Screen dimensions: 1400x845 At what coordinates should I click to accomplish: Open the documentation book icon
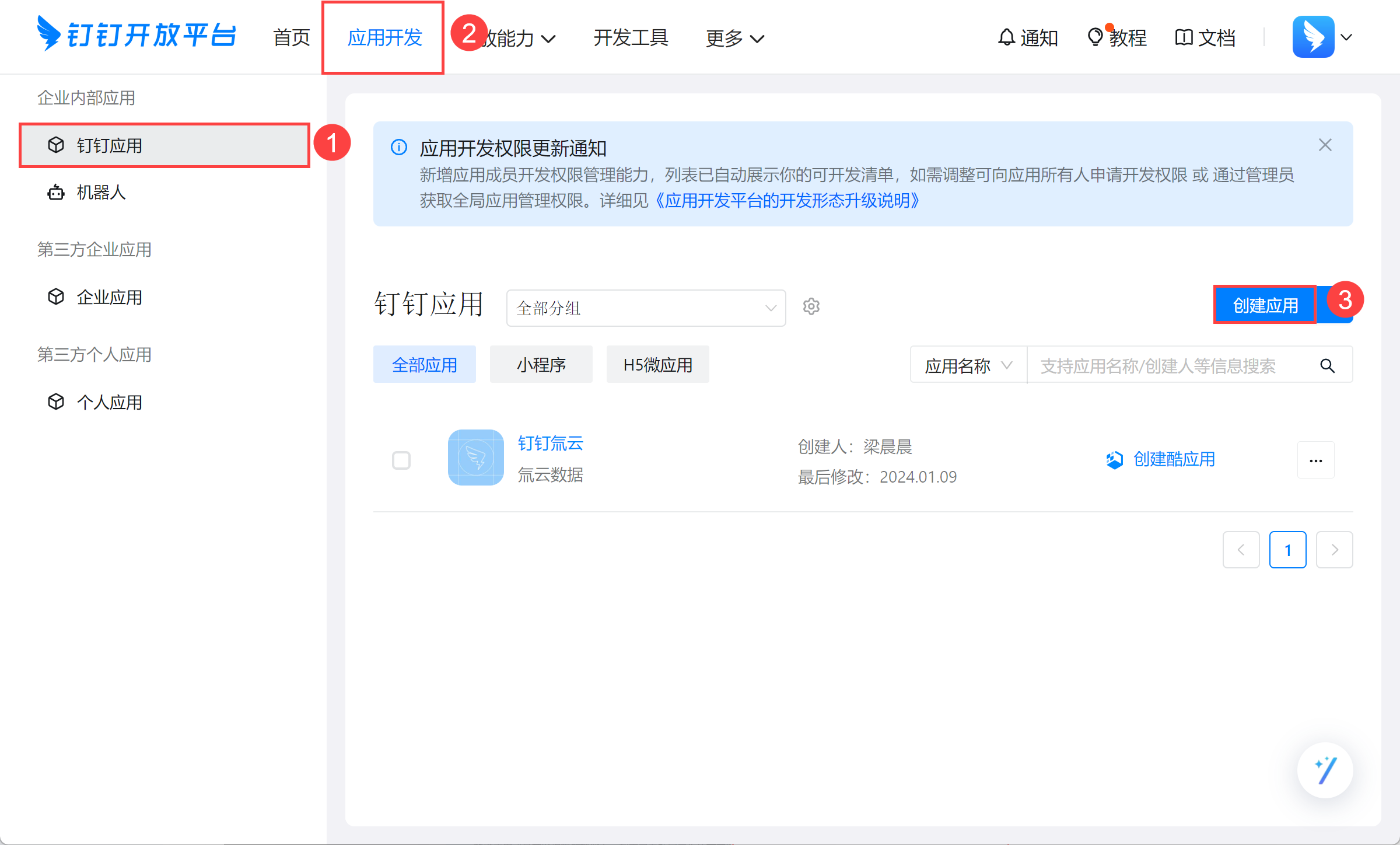1184,37
